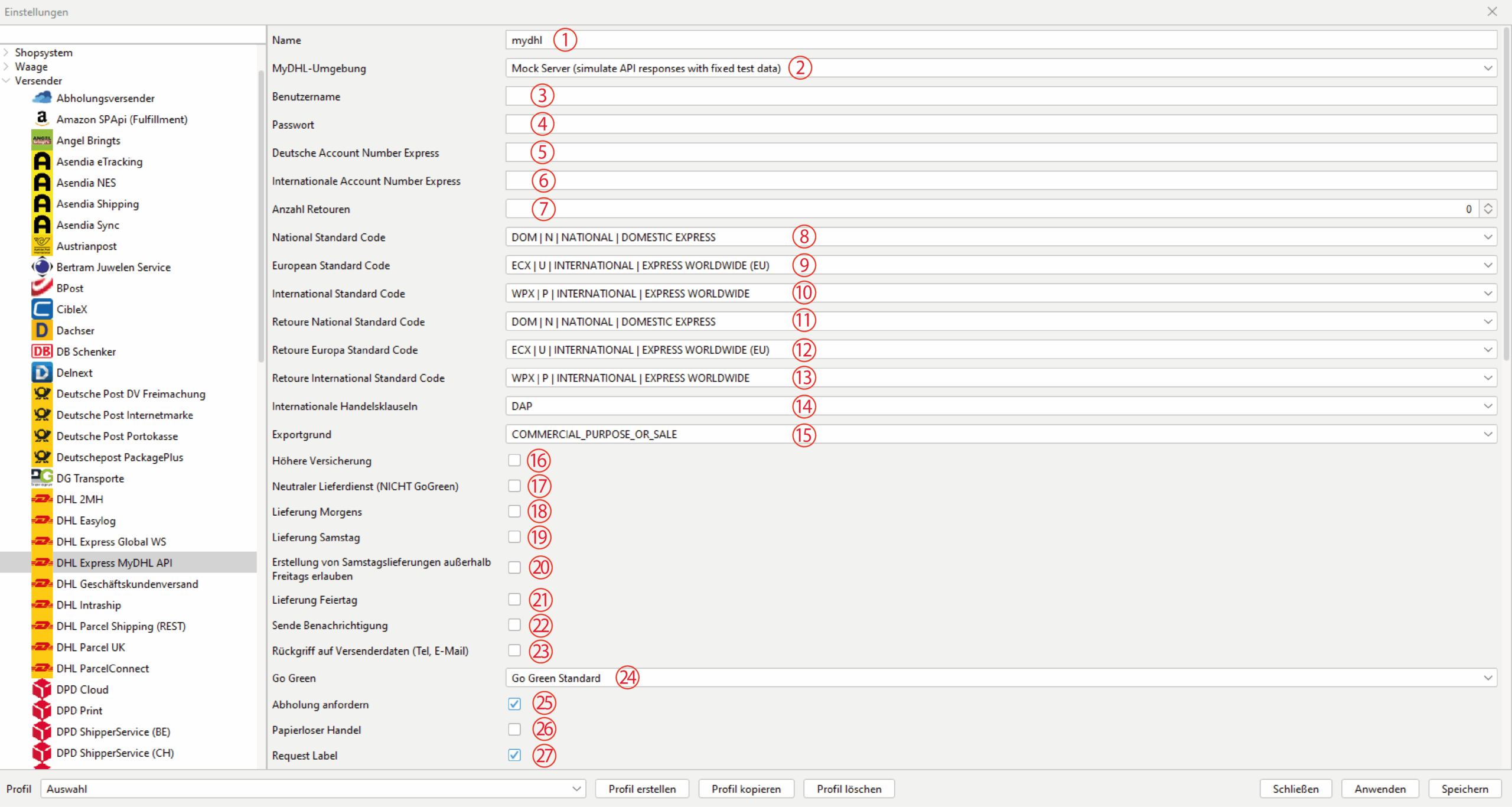This screenshot has width=1512, height=807.
Task: Uncheck the Abholung anfordern checkbox
Action: [514, 704]
